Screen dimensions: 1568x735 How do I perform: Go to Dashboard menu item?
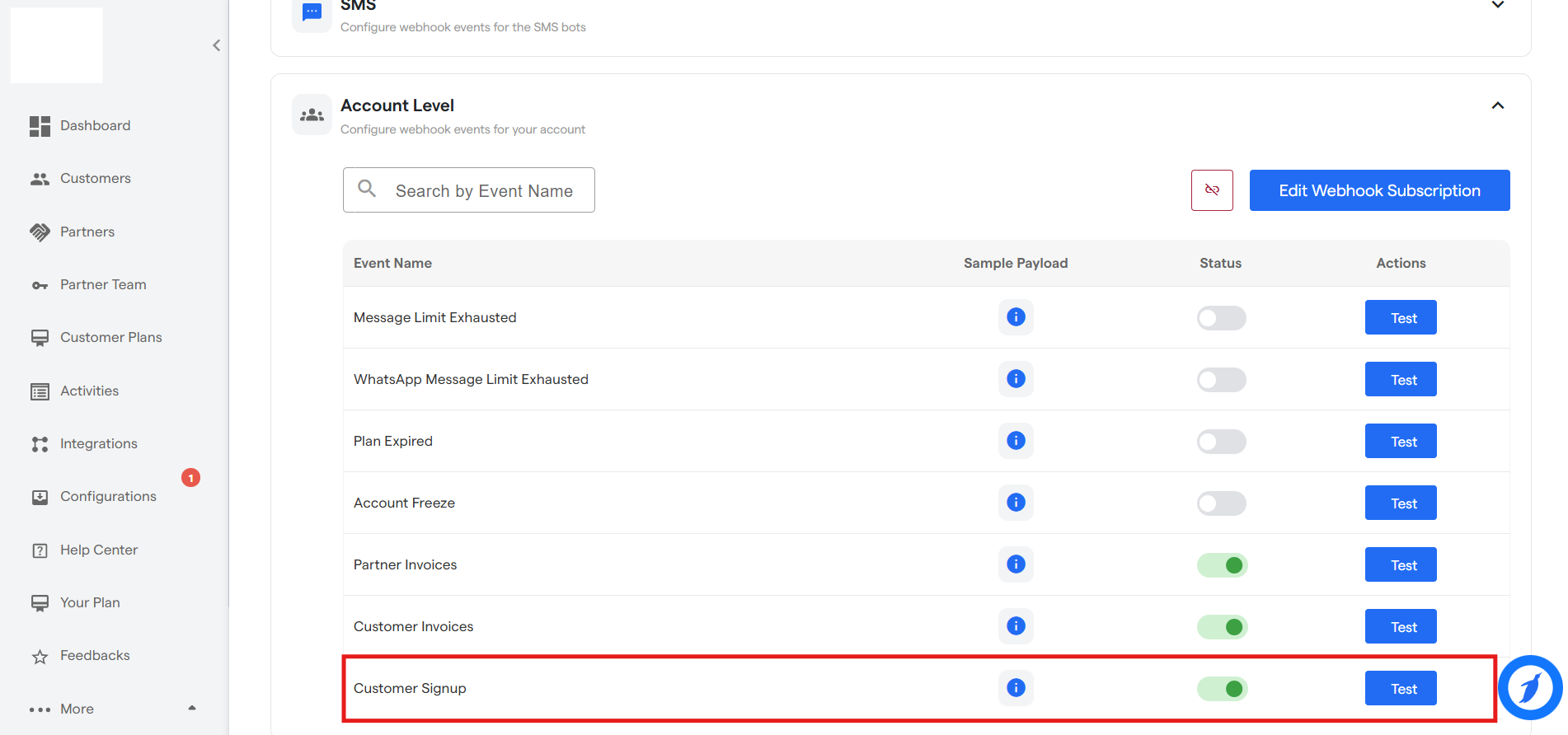coord(96,126)
